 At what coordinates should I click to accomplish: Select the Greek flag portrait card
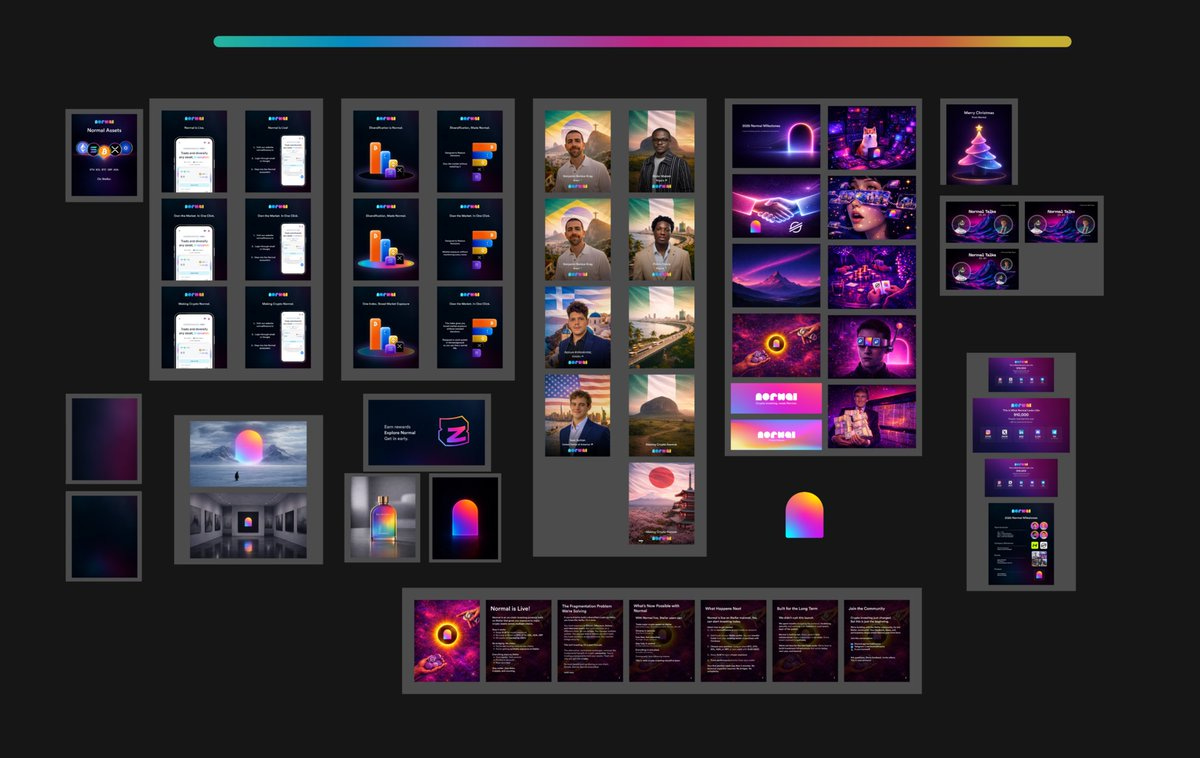tap(578, 328)
